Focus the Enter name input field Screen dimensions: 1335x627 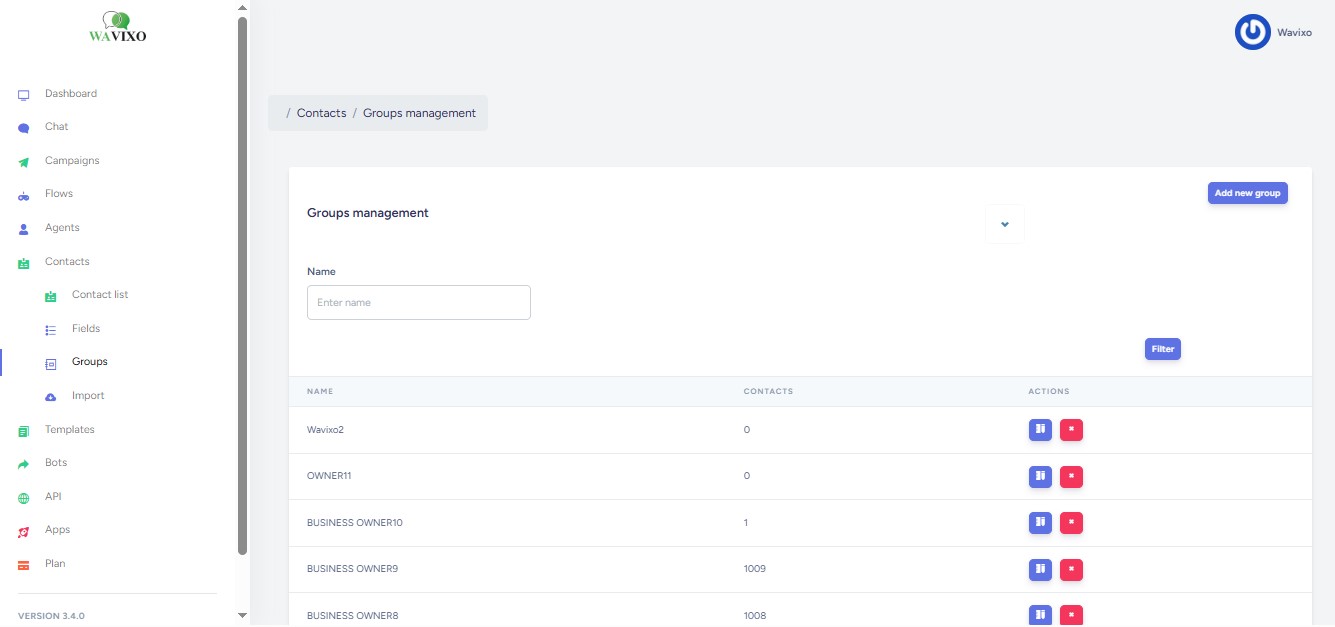point(418,303)
